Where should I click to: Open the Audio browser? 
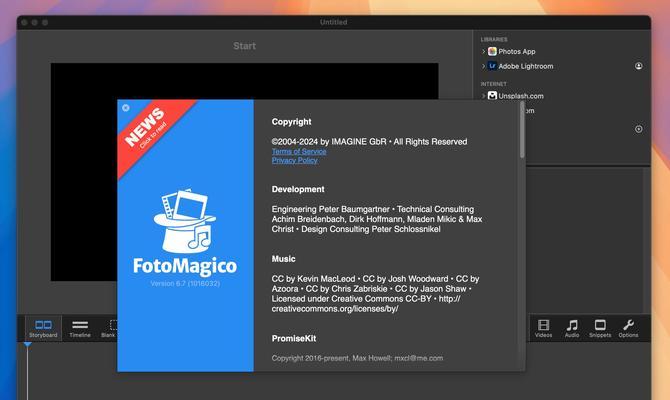(x=572, y=329)
